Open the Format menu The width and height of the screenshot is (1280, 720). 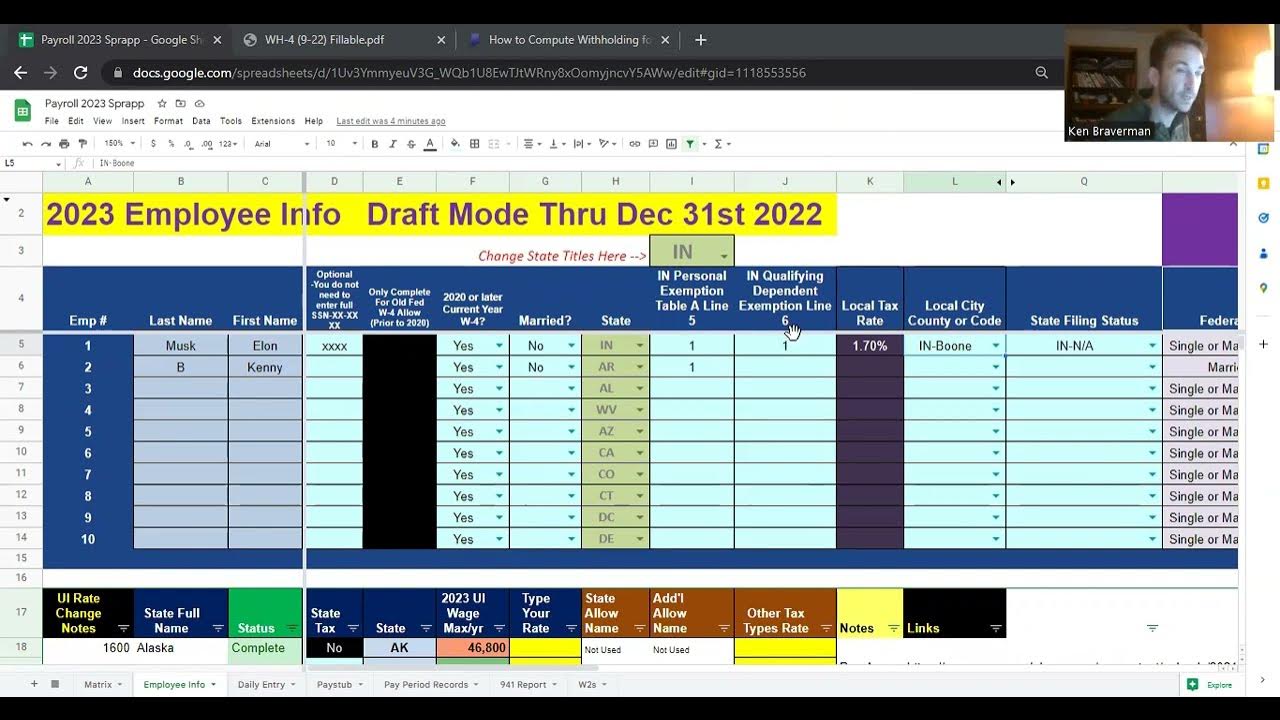coord(168,121)
